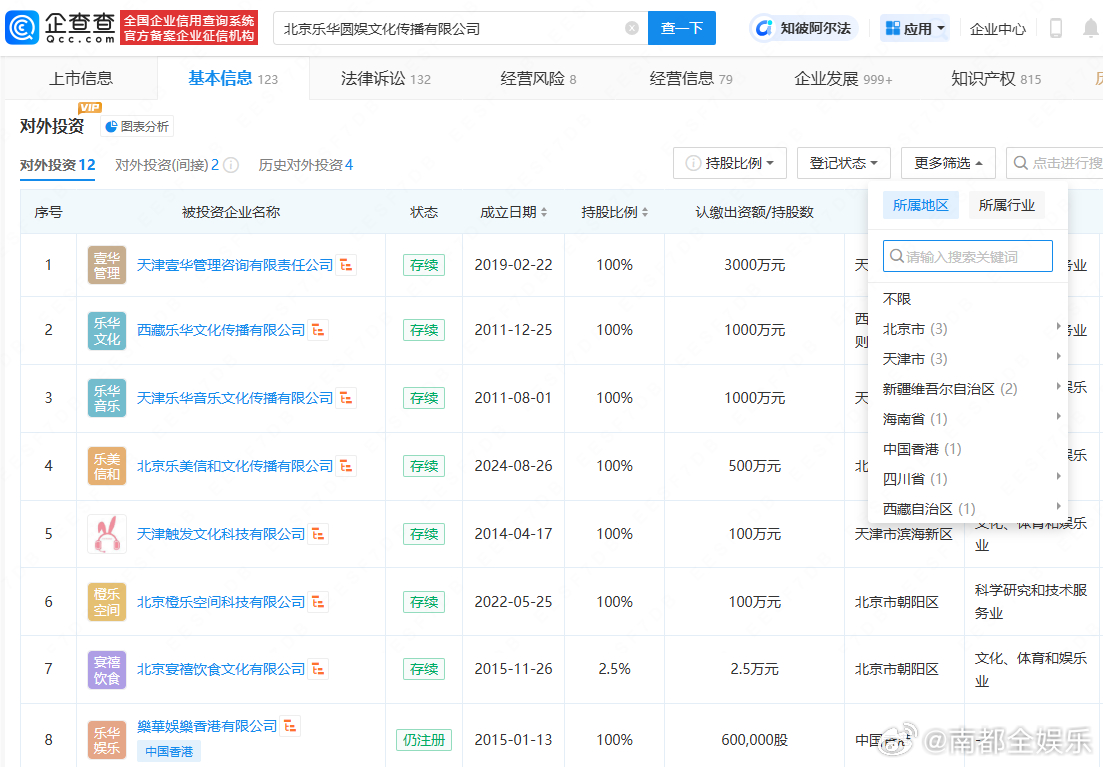Focus the region keyword search field

click(968, 256)
